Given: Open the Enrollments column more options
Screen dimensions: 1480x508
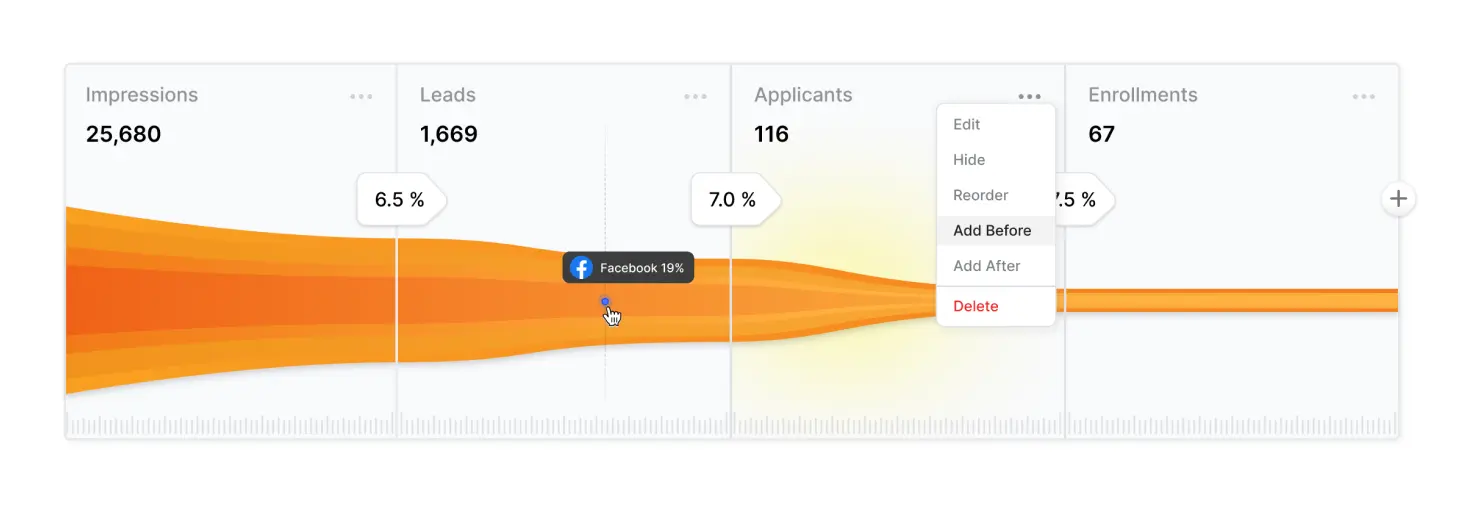Looking at the screenshot, I should [x=1363, y=97].
